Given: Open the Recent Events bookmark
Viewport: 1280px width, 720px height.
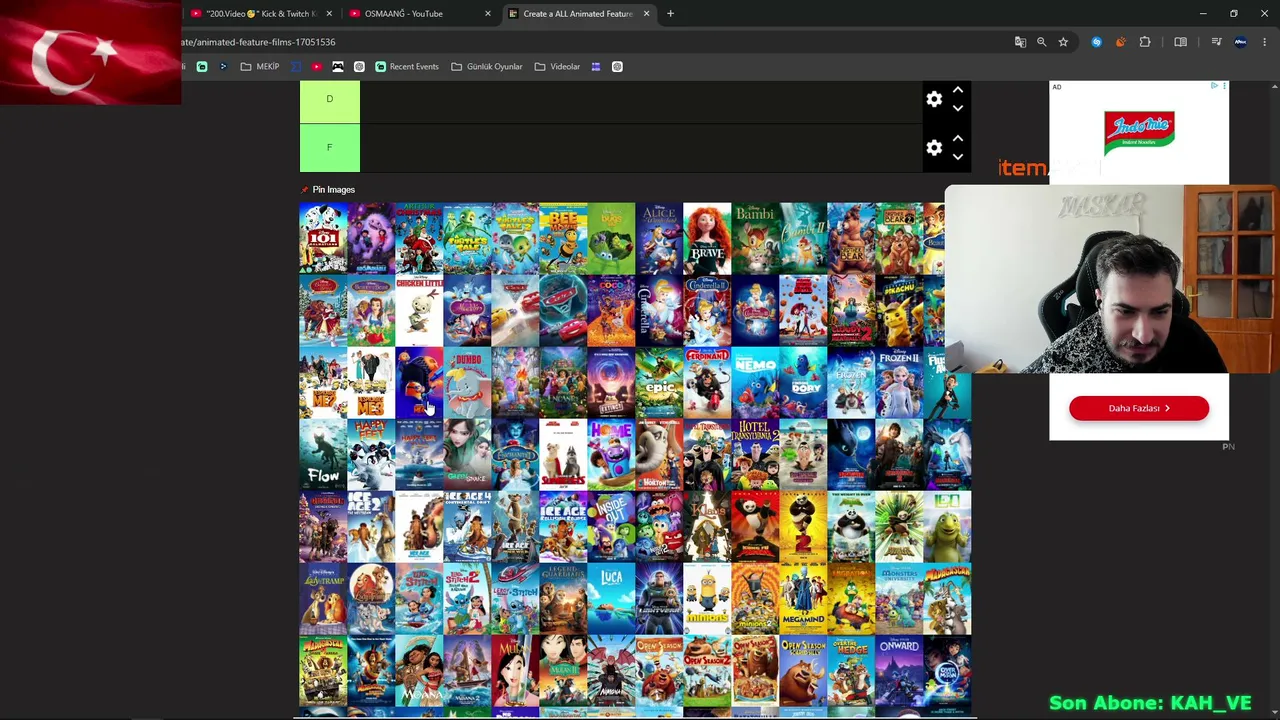Looking at the screenshot, I should (x=407, y=67).
